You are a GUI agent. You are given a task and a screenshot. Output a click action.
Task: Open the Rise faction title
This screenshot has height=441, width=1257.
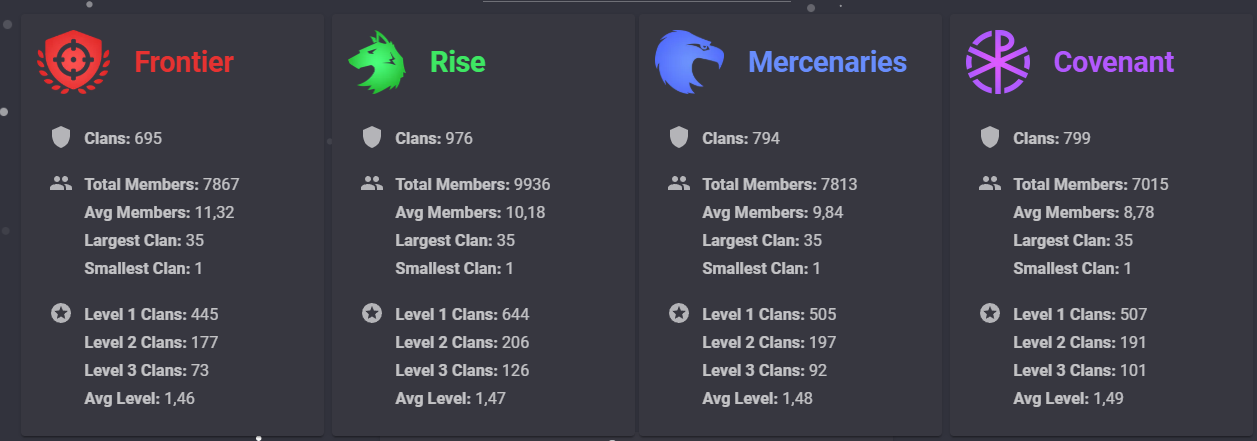coord(457,62)
